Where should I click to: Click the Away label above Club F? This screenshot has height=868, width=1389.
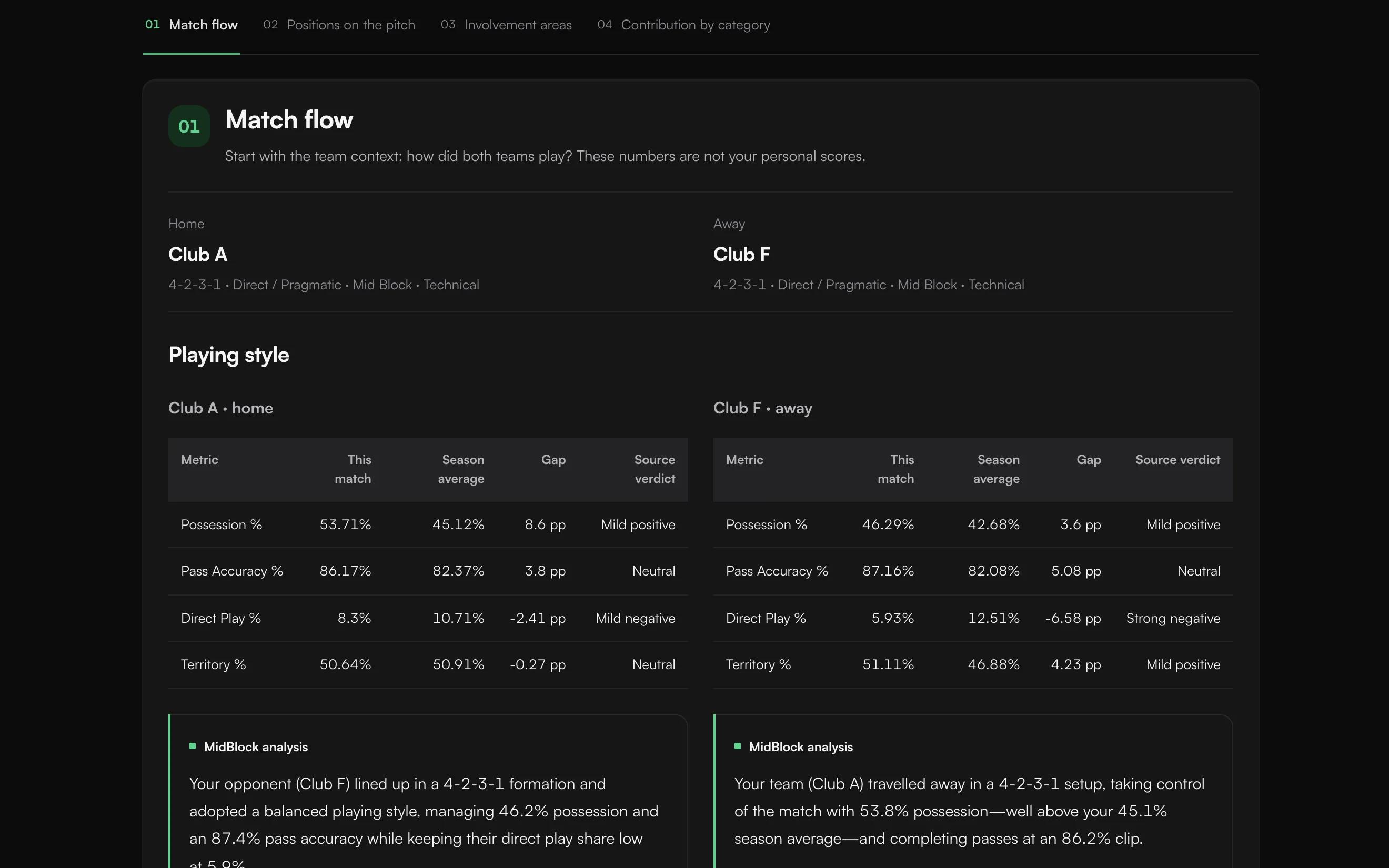click(x=729, y=224)
